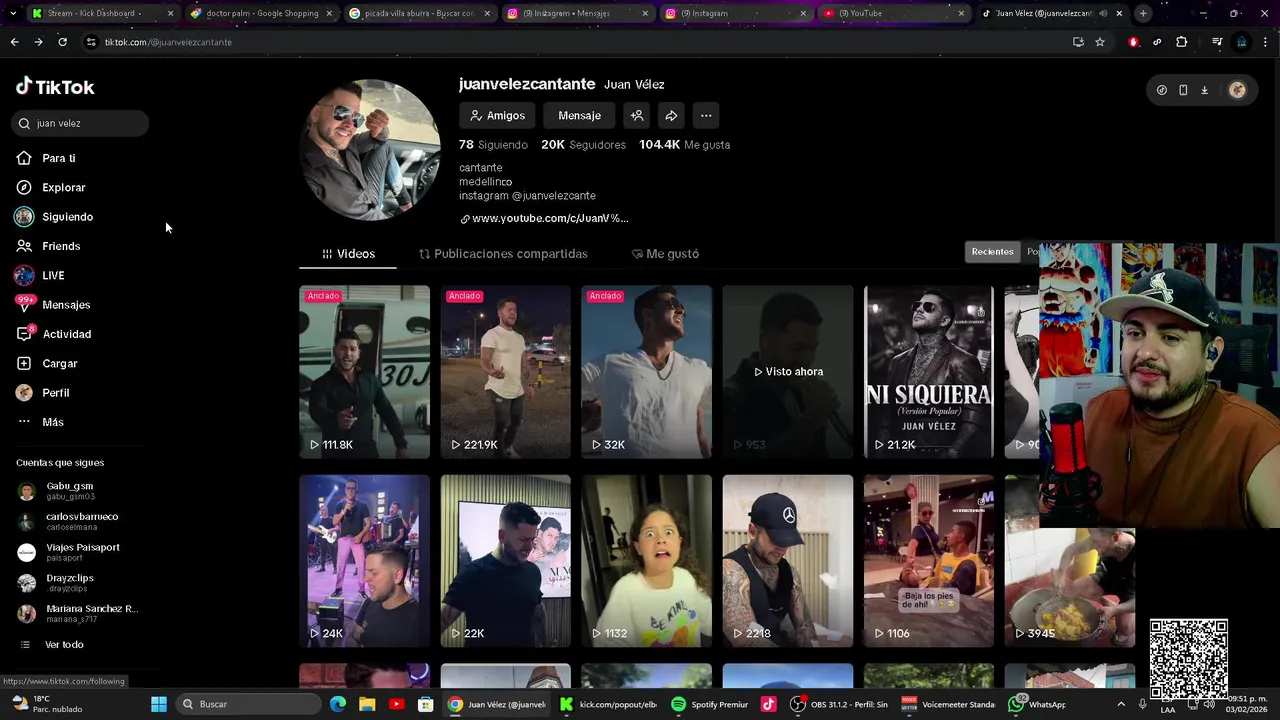Open the Friends section
Viewport: 1280px width, 720px height.
point(60,246)
